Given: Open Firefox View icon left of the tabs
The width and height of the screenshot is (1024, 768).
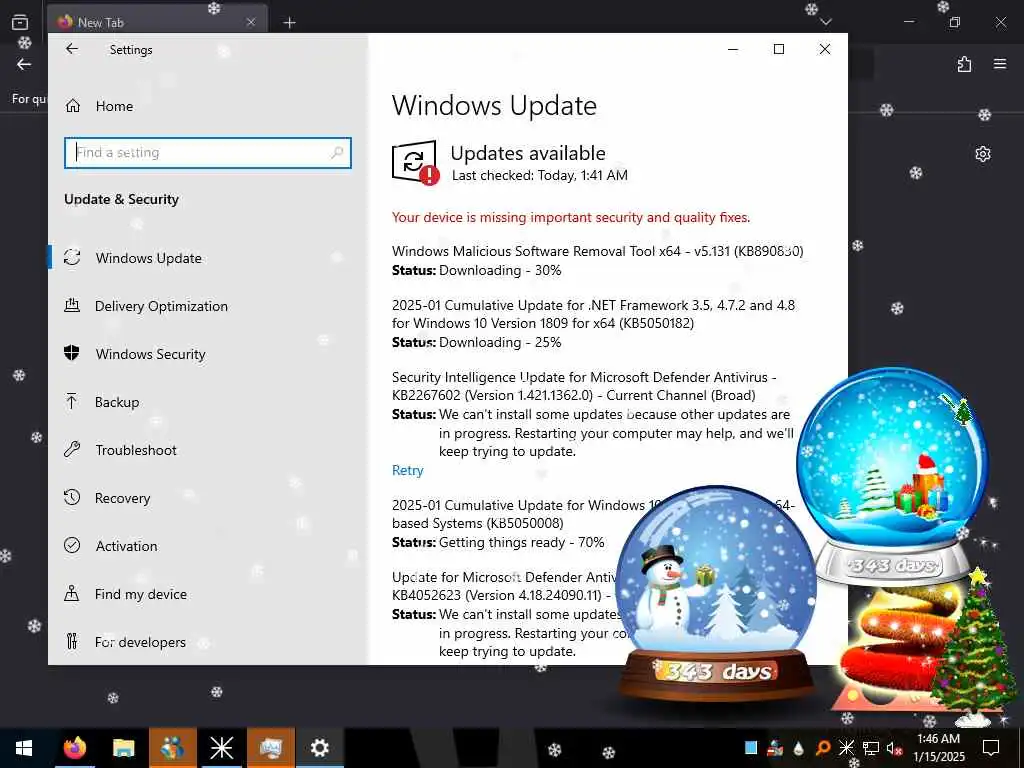Looking at the screenshot, I should pyautogui.click(x=20, y=22).
